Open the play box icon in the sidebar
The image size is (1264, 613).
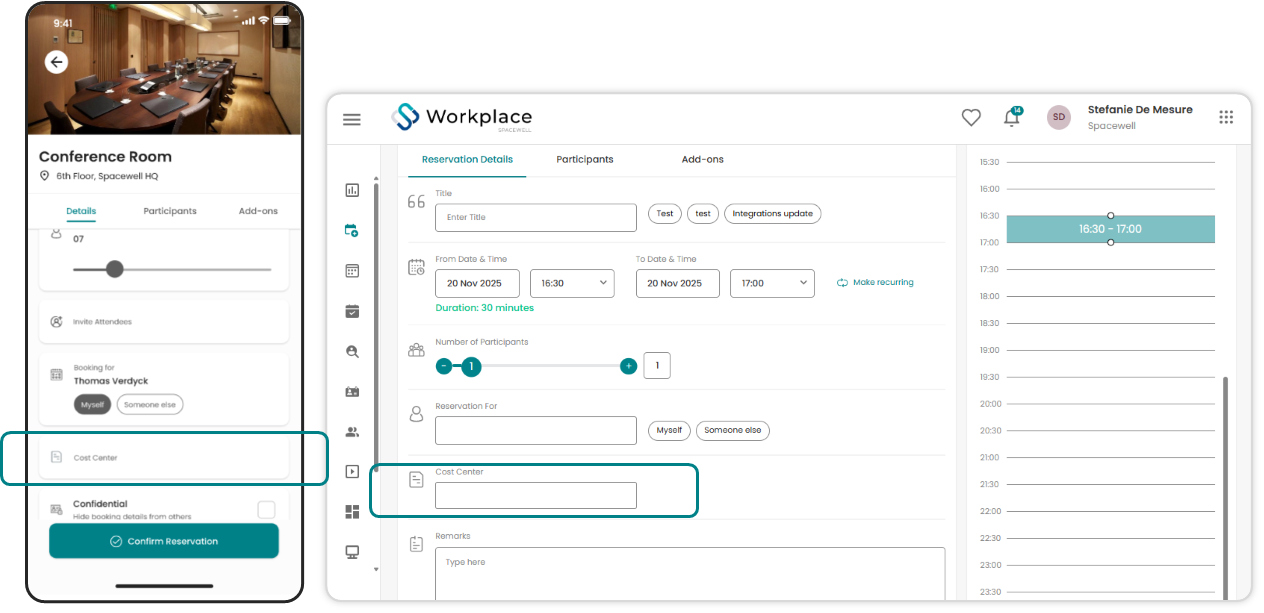[352, 471]
